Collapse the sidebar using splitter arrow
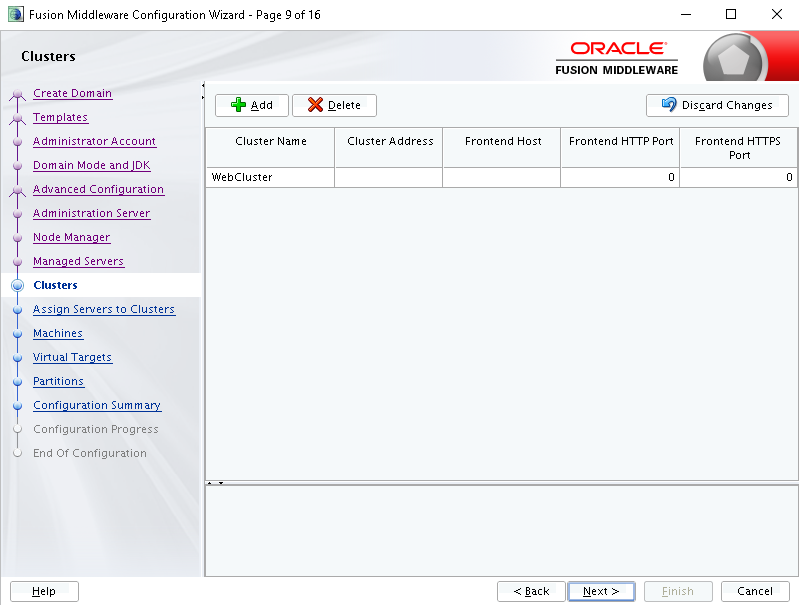This screenshot has width=799, height=605. click(203, 86)
